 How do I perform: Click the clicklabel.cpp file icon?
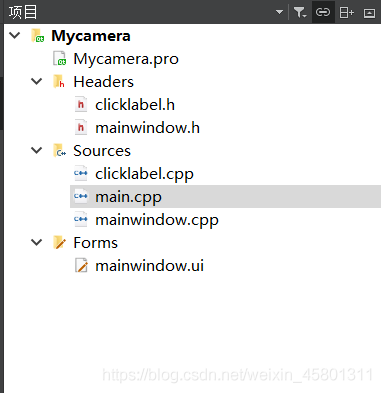coord(81,173)
